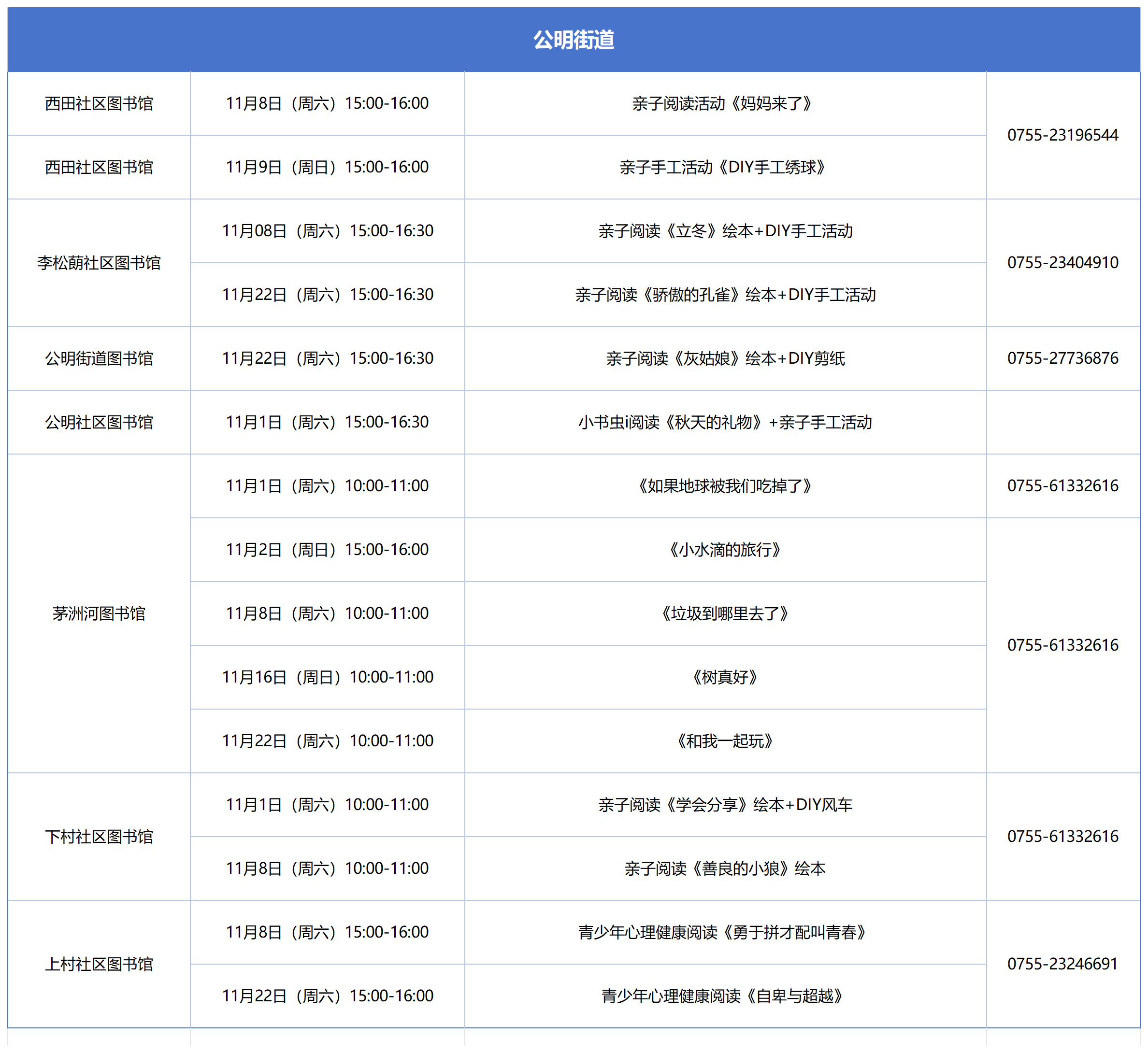Select the 下村社区图书馆 cell
The image size is (1148, 1053).
click(x=99, y=837)
